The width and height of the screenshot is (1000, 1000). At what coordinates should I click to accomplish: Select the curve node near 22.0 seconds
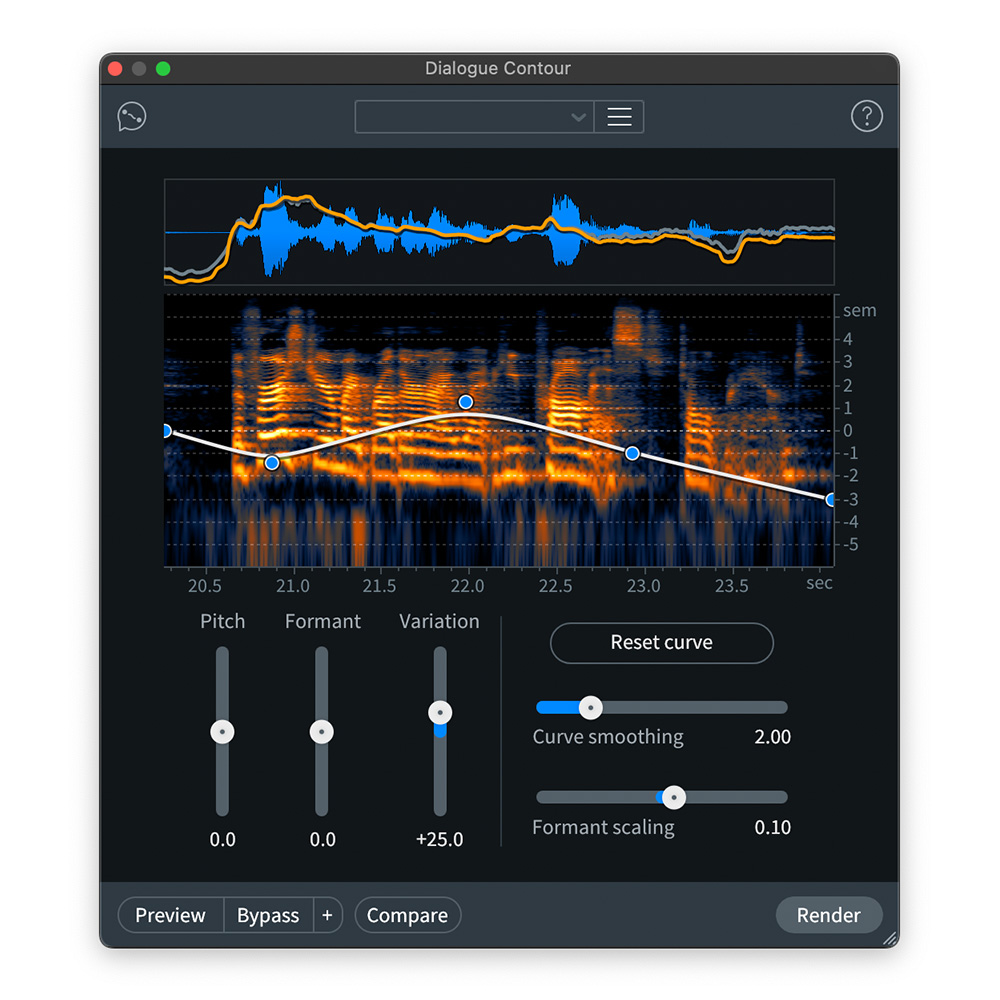pyautogui.click(x=465, y=401)
